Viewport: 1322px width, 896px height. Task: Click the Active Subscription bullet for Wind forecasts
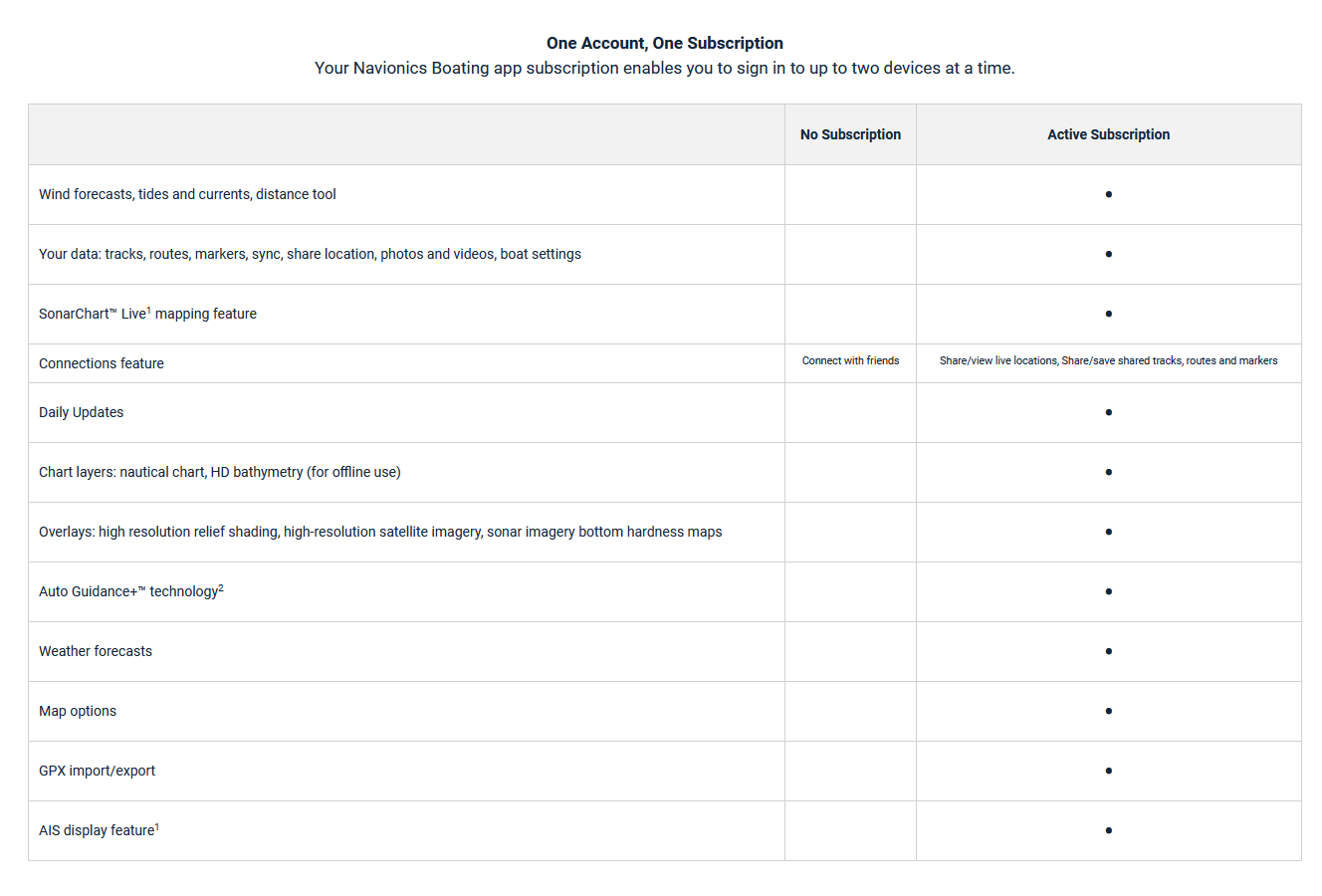[1108, 194]
